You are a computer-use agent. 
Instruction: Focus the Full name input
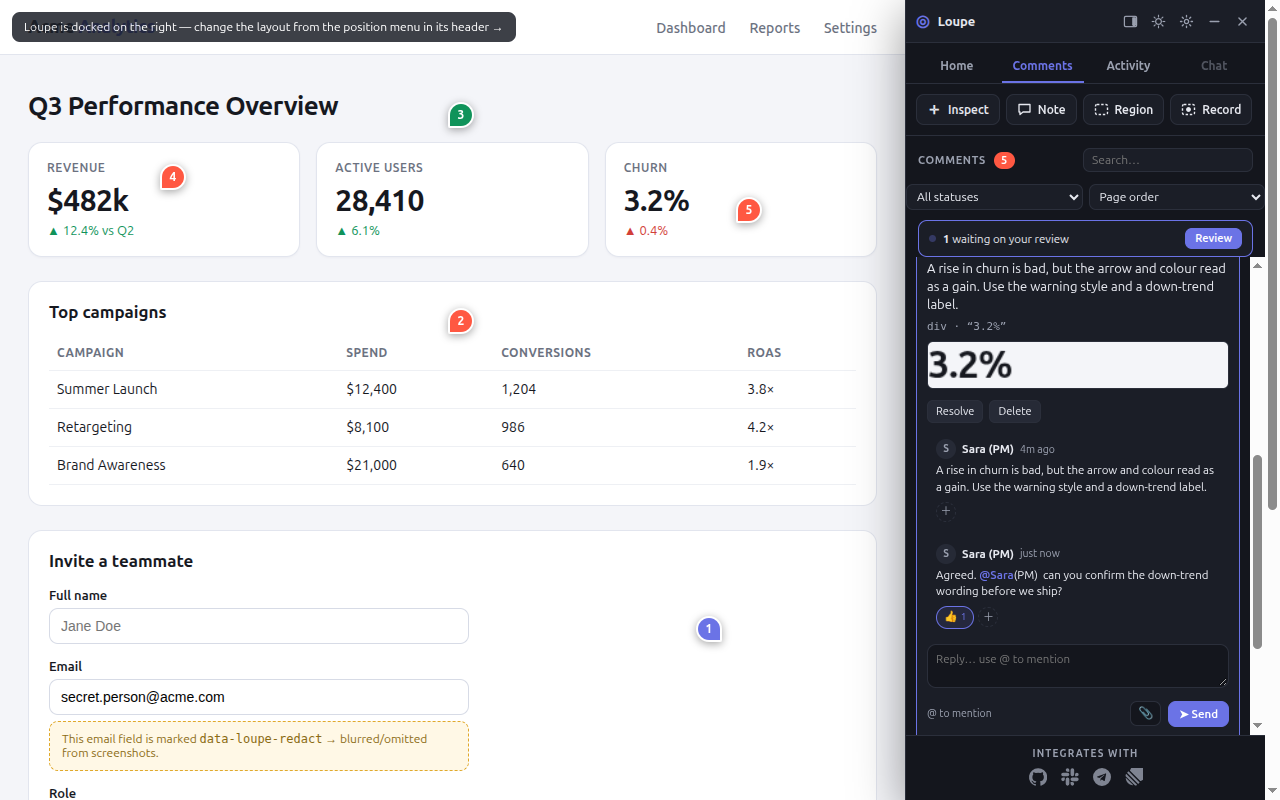click(x=259, y=626)
